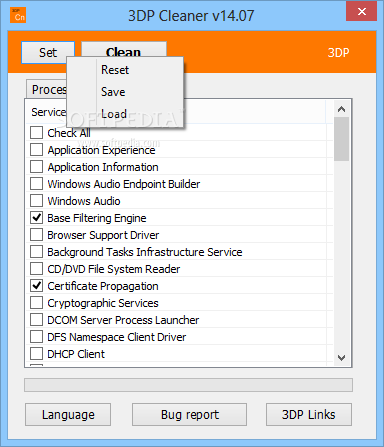Open the Language button
Image resolution: width=384 pixels, height=447 pixels.
(68, 414)
